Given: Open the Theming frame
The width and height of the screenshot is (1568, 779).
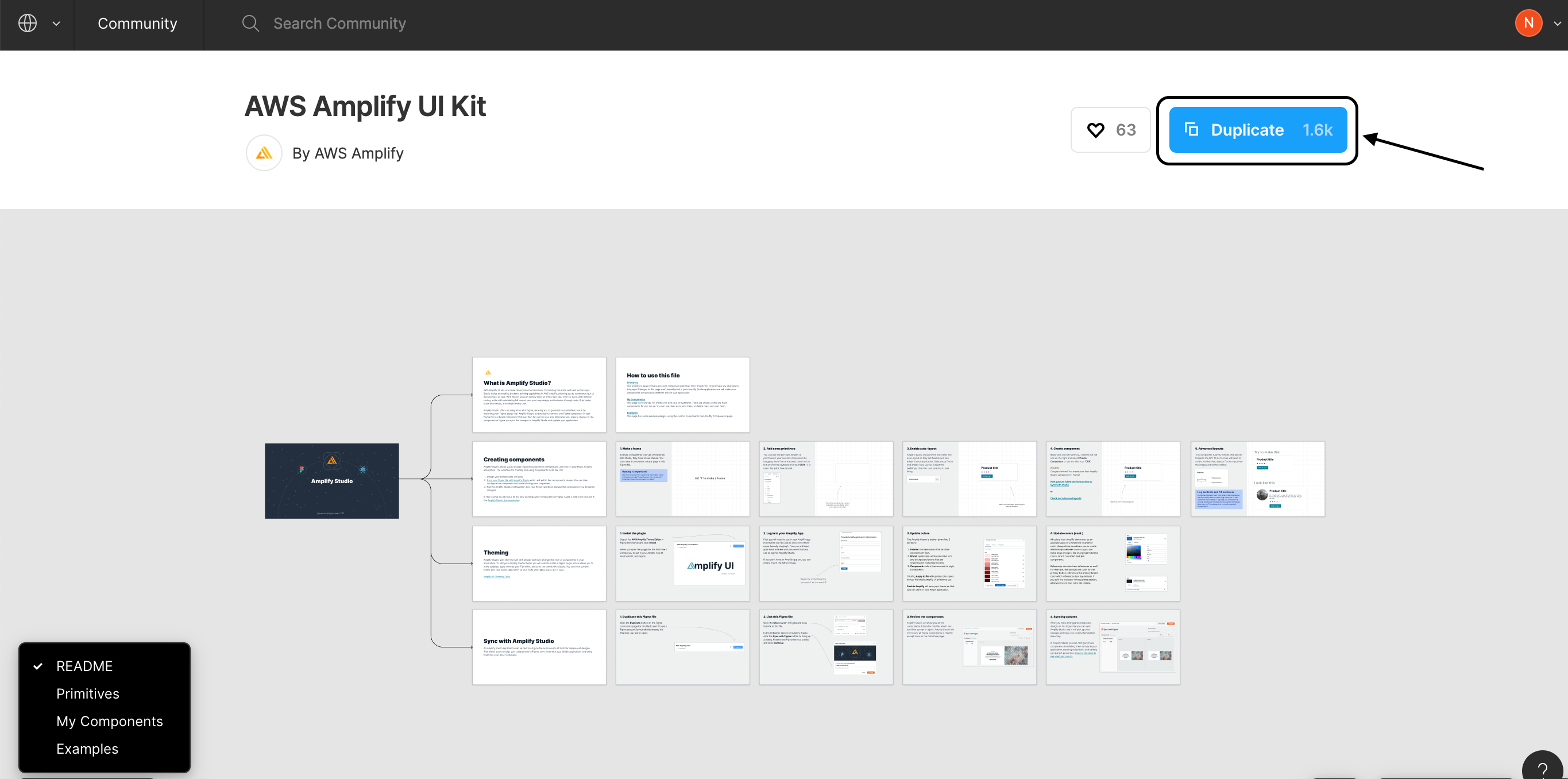Looking at the screenshot, I should click(539, 564).
